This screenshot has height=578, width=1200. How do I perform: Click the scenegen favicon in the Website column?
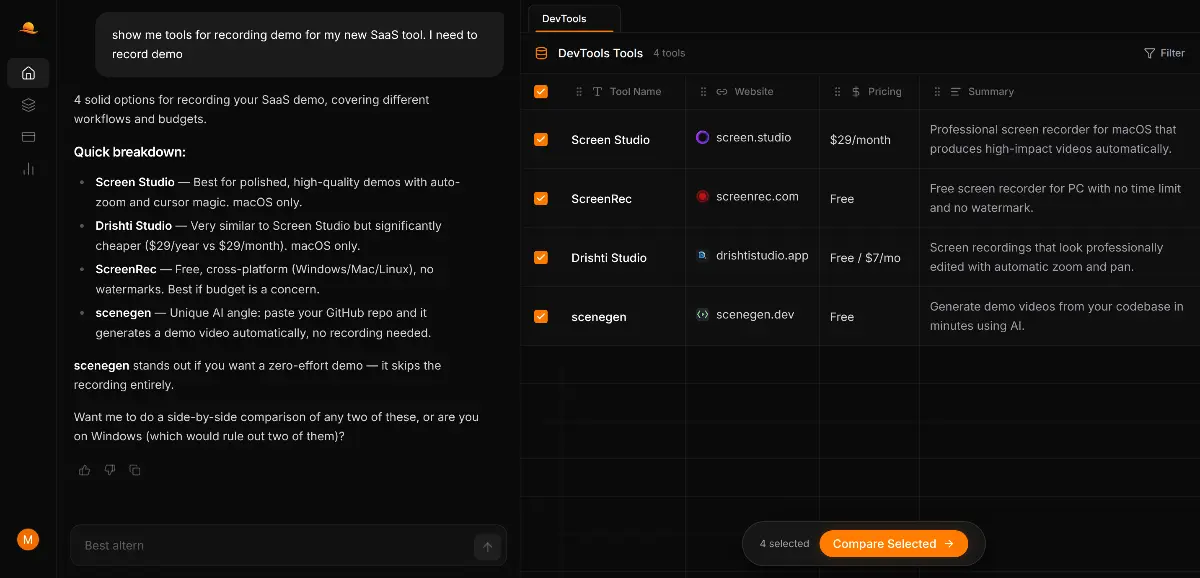701,314
